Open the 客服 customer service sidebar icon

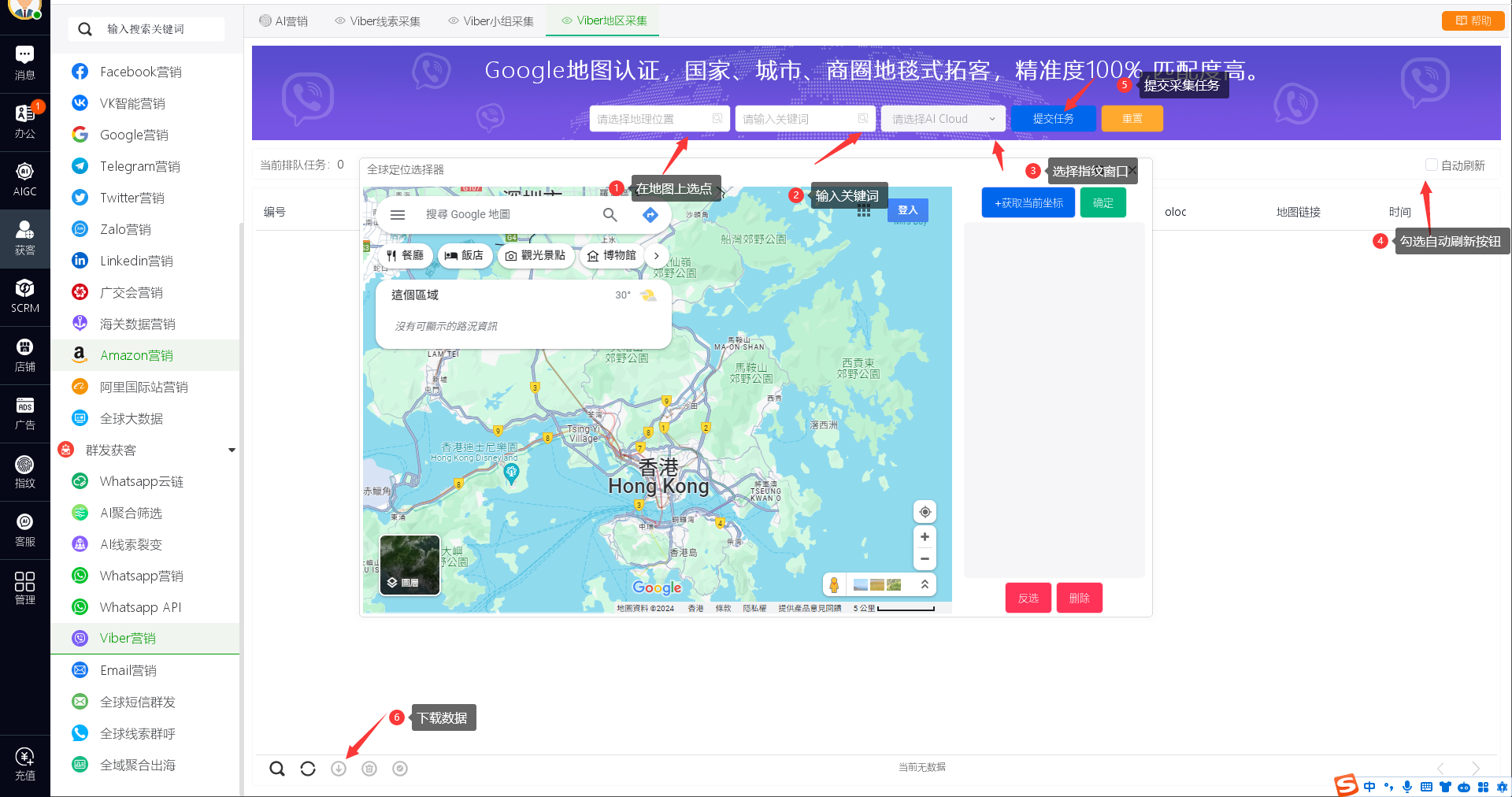pyautogui.click(x=24, y=529)
